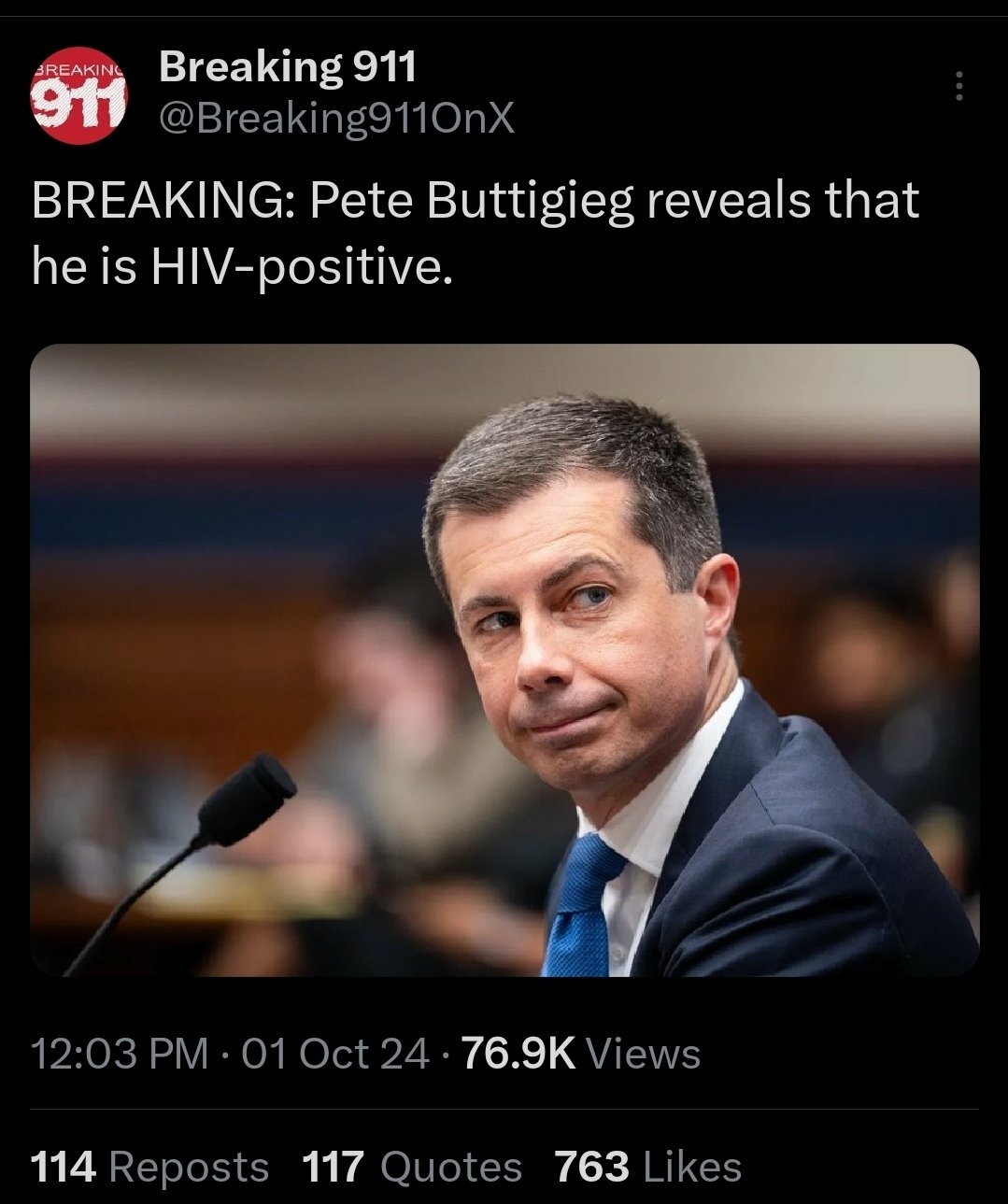This screenshot has height=1204, width=1008.
Task: Open the Breaking 911 profile avatar
Action: point(78,95)
